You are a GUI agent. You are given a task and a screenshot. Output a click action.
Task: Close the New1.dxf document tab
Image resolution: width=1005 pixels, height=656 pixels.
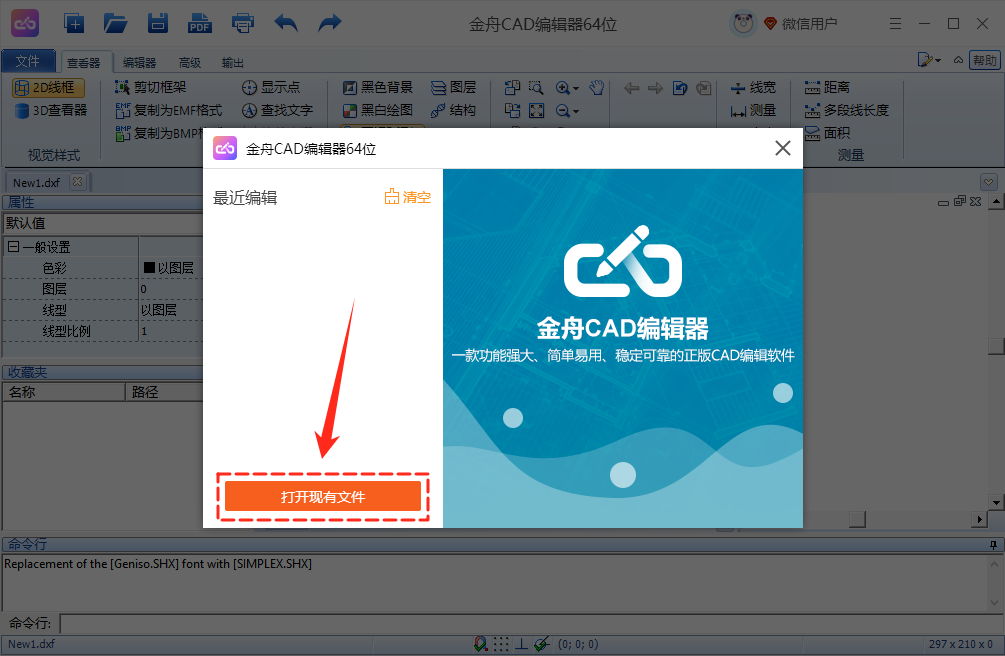[x=78, y=182]
